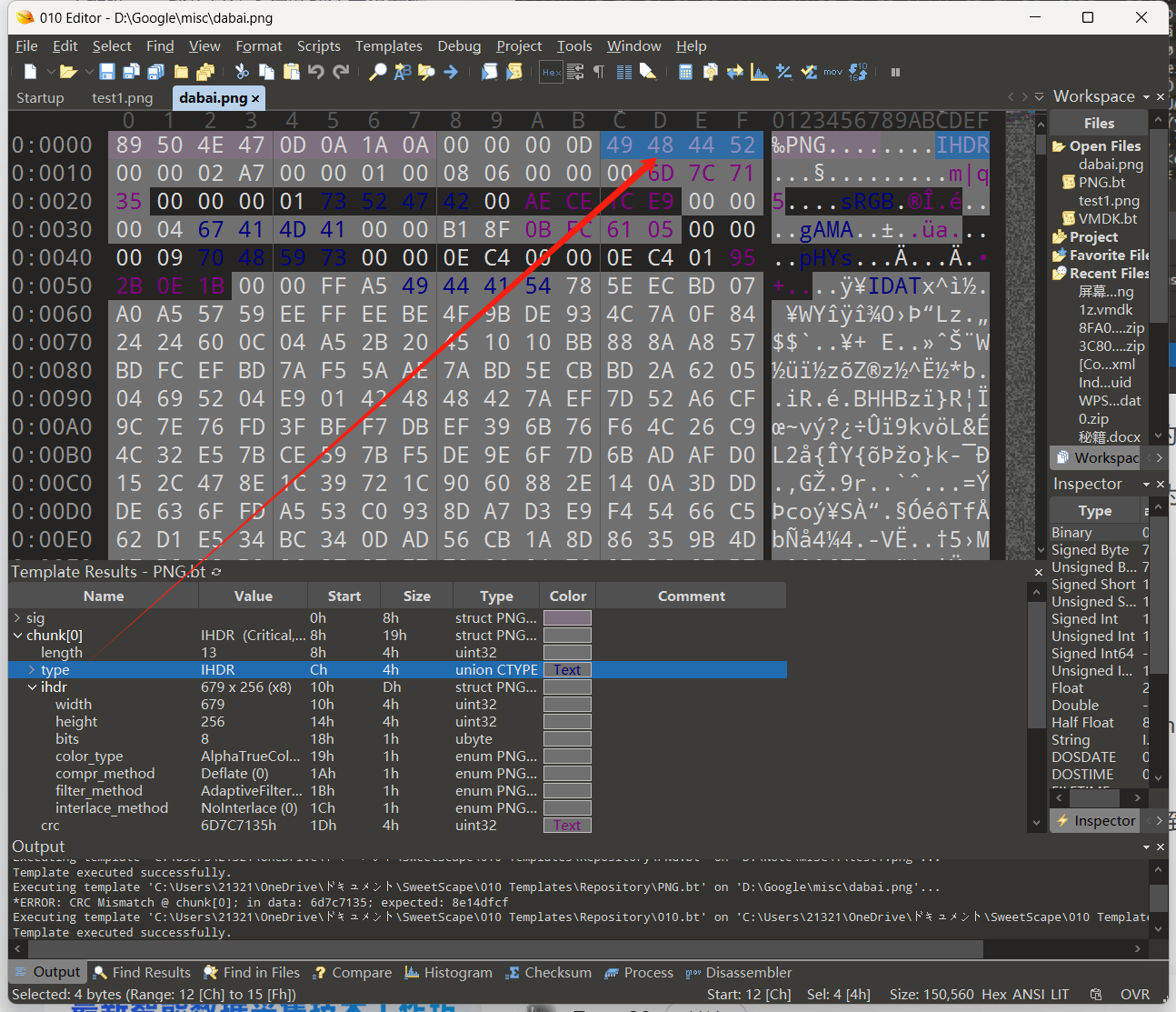Viewport: 1176px width, 1012px height.
Task: Click the hex-decimal base converter icon
Action: (x=858, y=72)
